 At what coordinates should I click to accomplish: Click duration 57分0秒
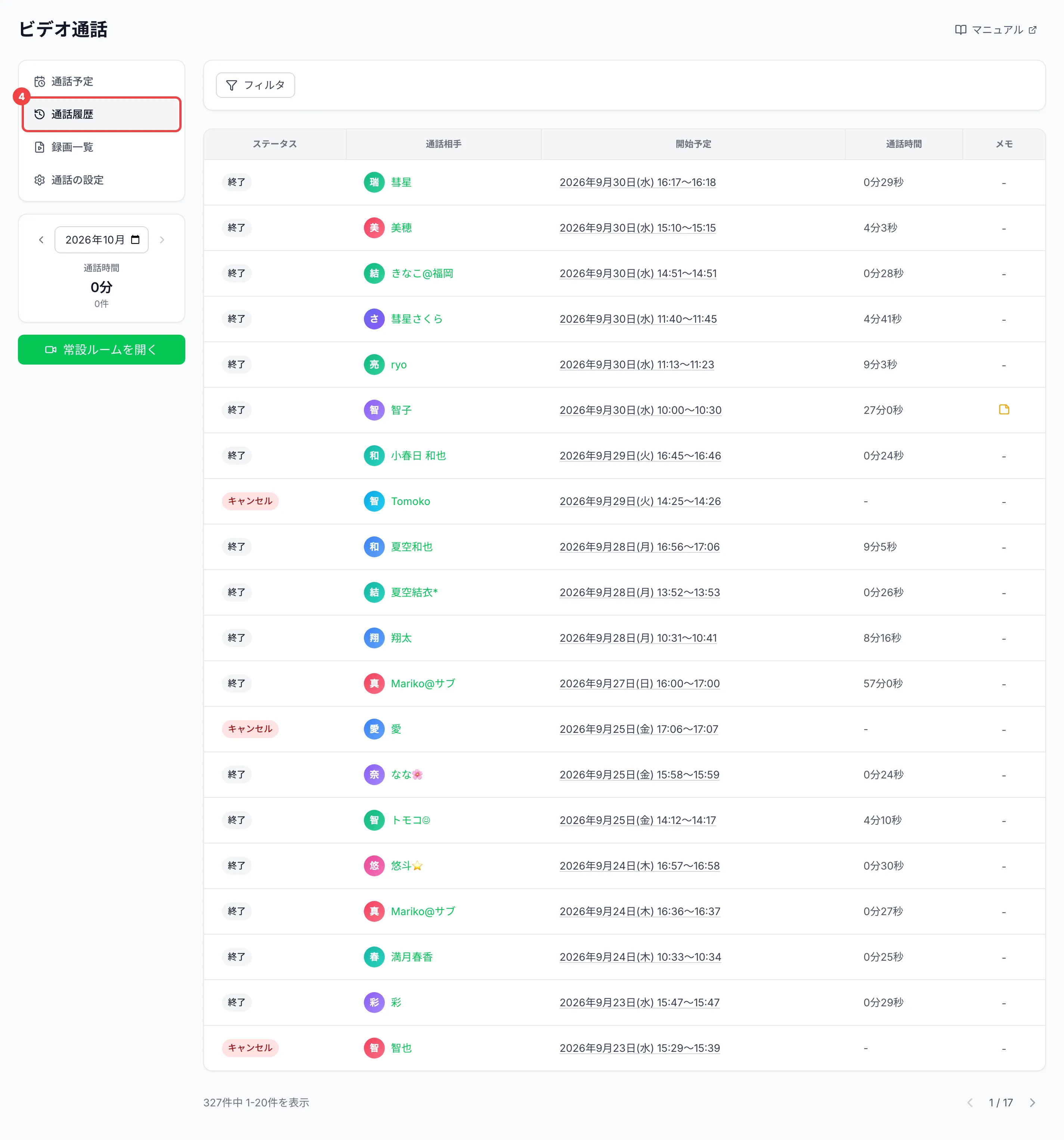pyautogui.click(x=883, y=684)
